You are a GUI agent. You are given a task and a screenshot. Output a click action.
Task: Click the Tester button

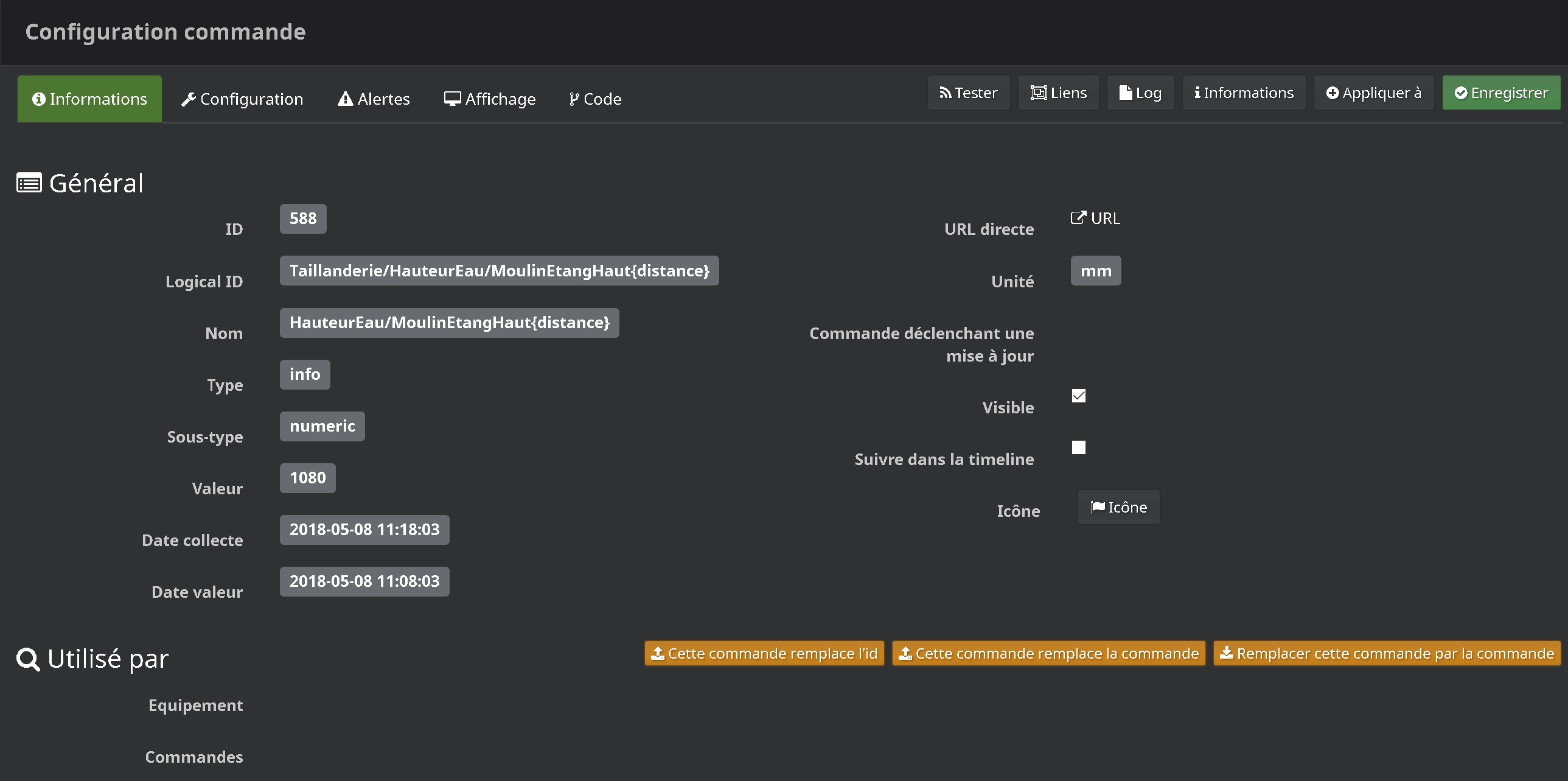(x=969, y=93)
